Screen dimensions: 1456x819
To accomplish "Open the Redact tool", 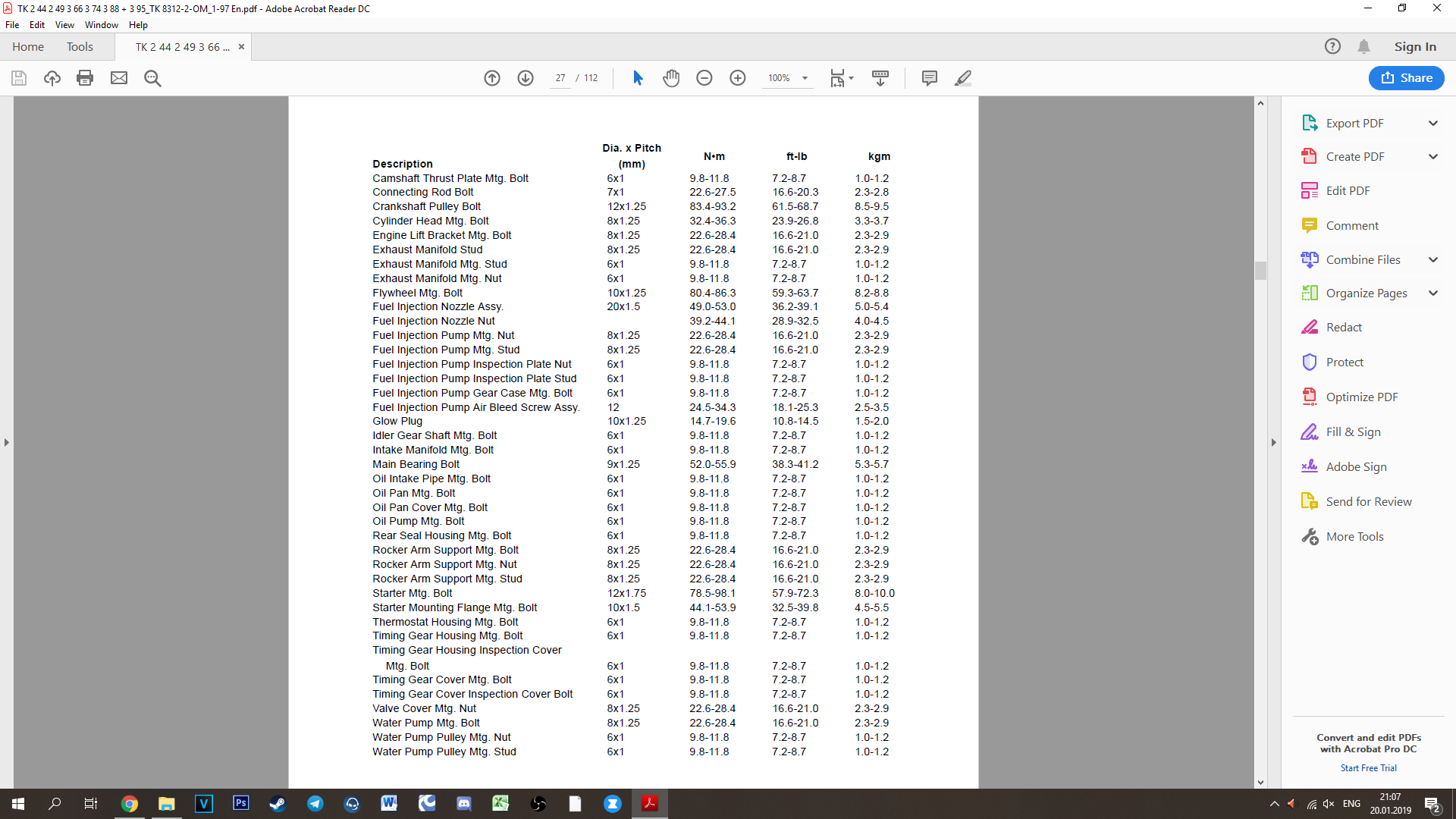I will pyautogui.click(x=1344, y=327).
